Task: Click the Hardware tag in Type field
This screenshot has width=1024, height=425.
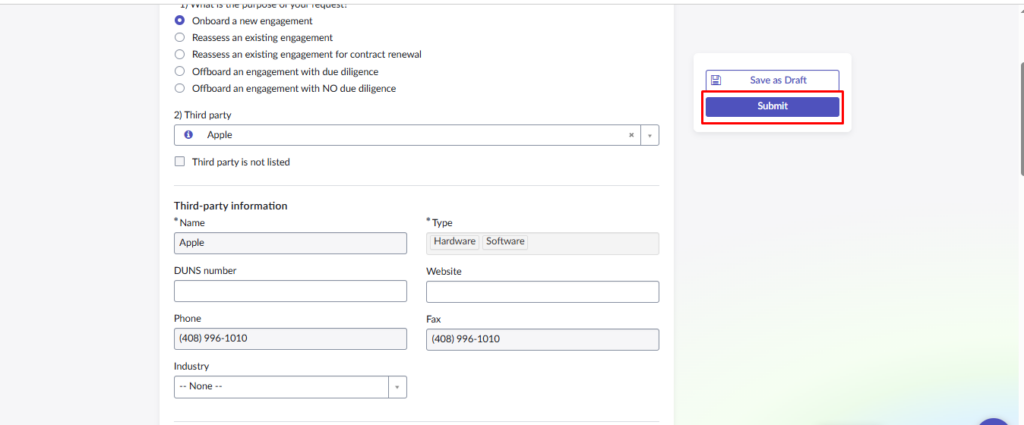Action: pyautogui.click(x=454, y=242)
